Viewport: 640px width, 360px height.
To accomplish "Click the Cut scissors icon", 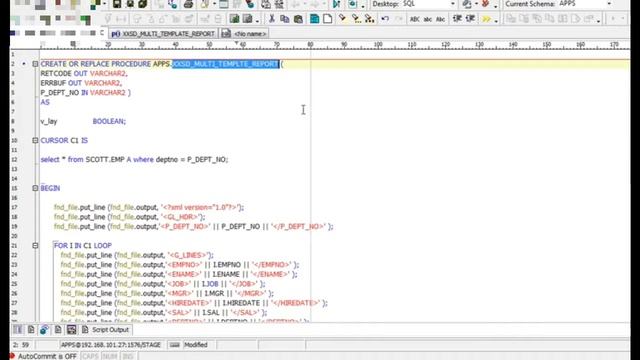I will [x=271, y=19].
